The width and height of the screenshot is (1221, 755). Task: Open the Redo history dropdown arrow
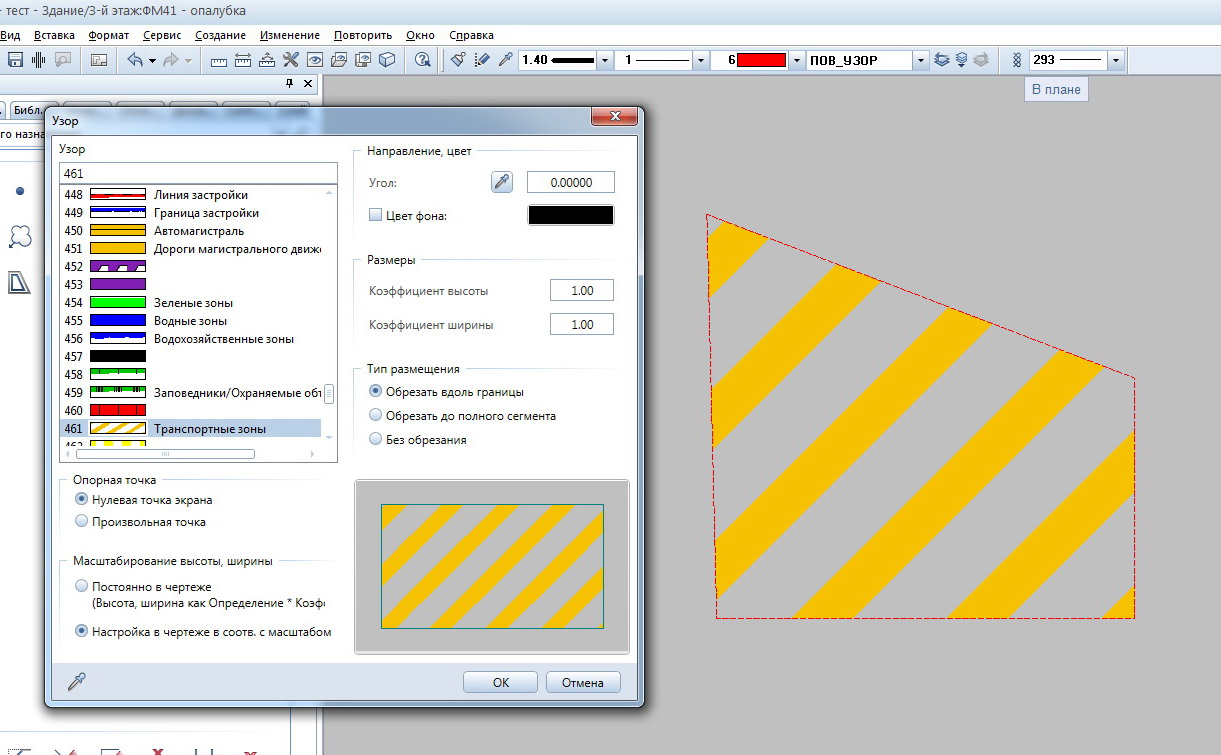point(188,60)
